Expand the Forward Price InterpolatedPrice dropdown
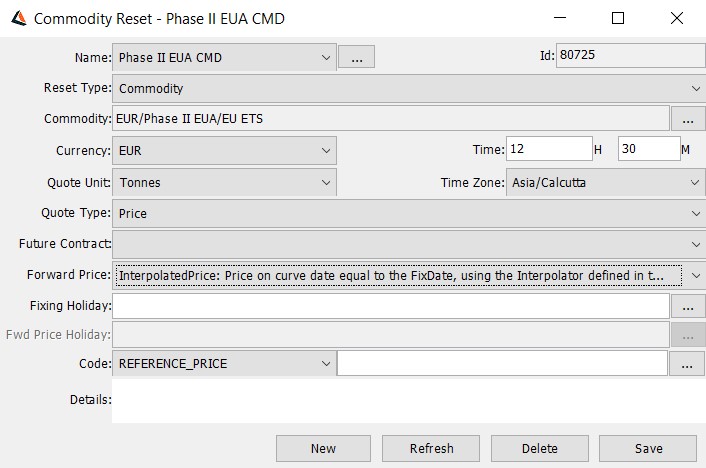The image size is (706, 468). click(408, 275)
